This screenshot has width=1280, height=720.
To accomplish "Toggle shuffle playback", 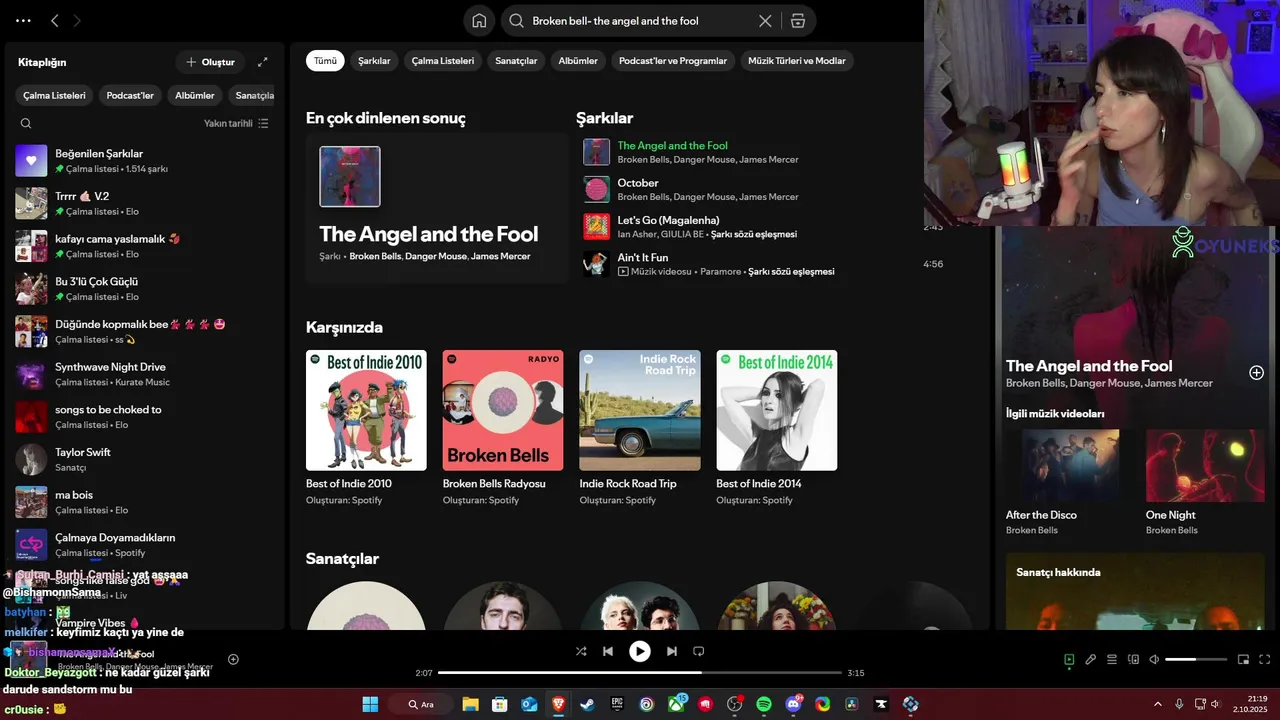I will pos(581,651).
